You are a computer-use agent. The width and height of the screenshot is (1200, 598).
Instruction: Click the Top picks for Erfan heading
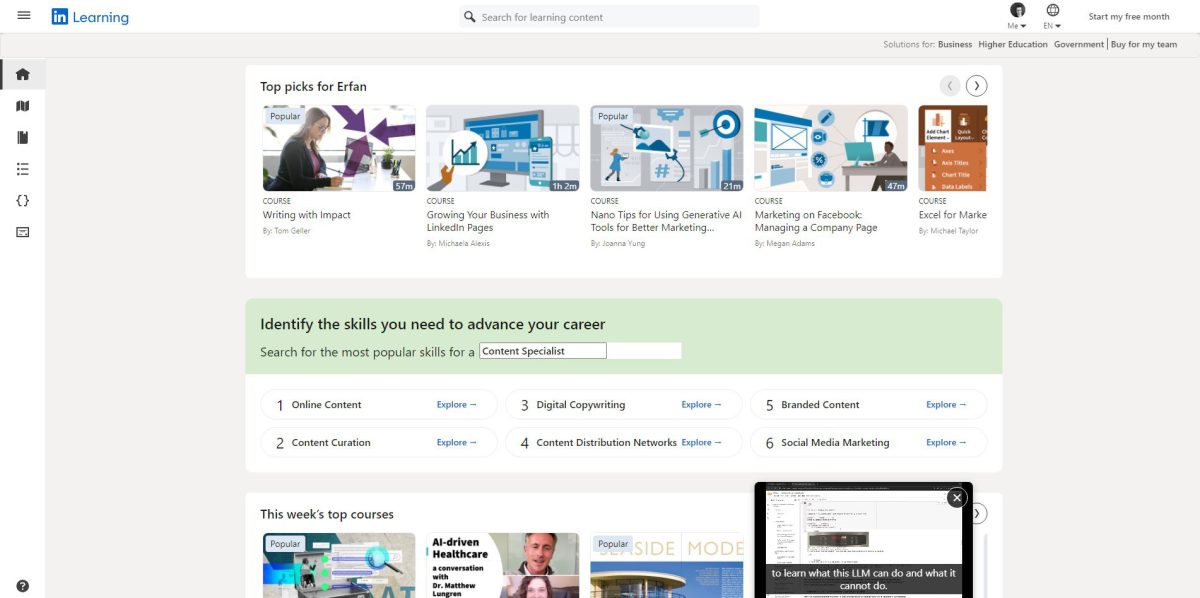pos(313,87)
